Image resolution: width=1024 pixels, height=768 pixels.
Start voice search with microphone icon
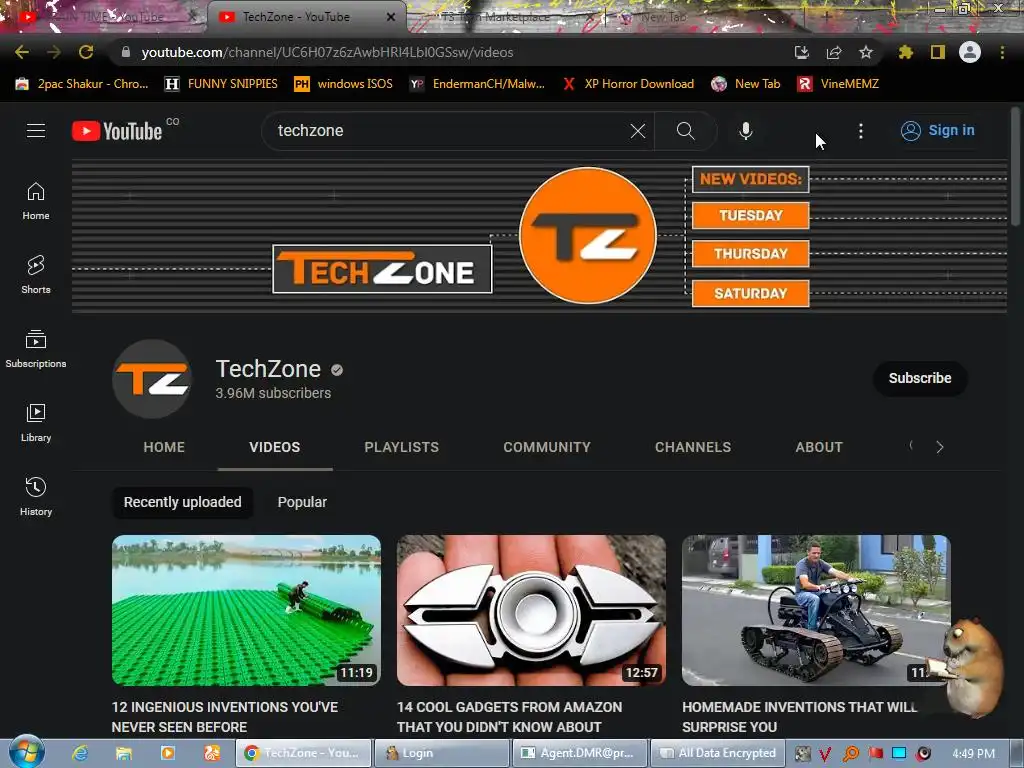746,131
